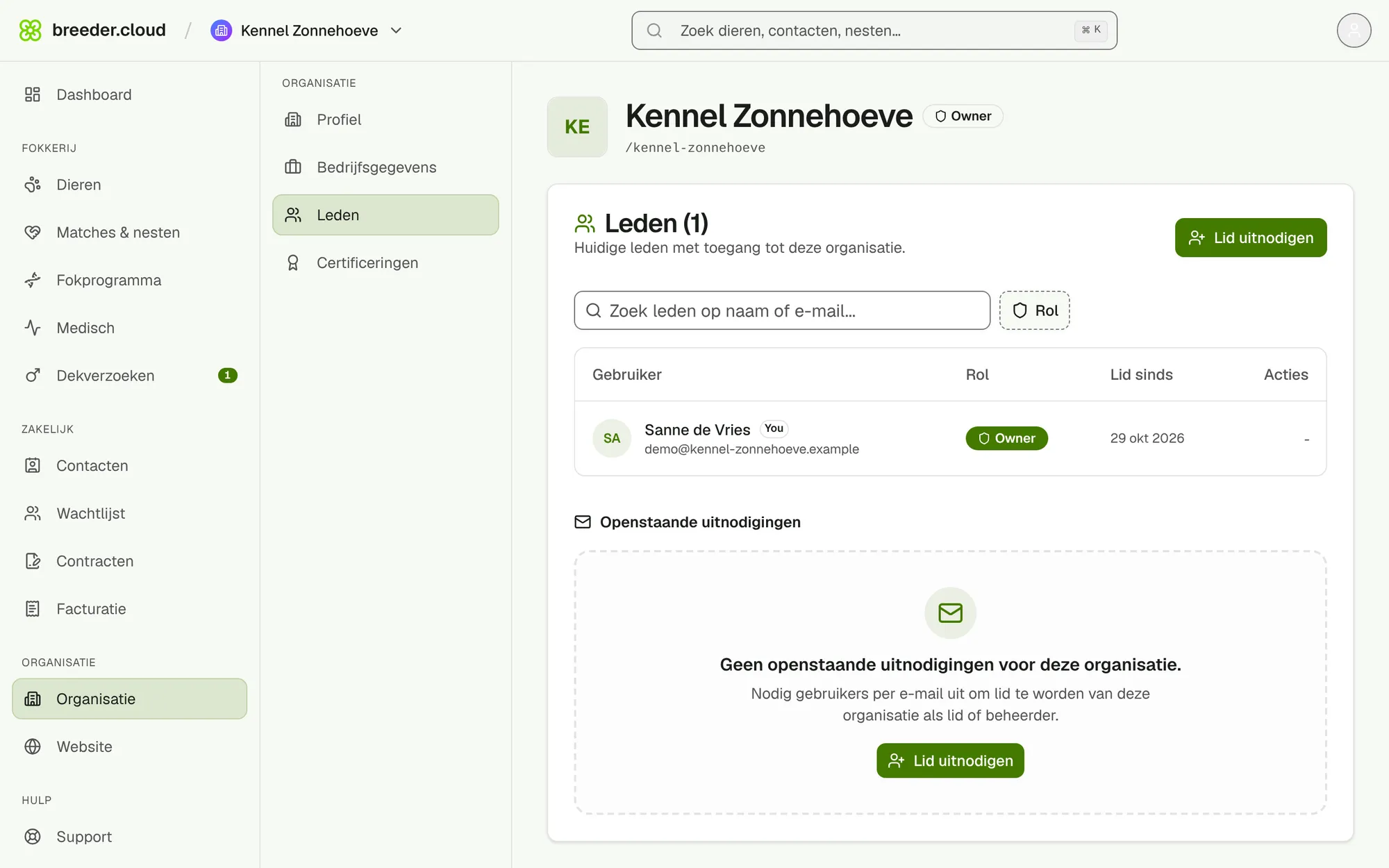Click the 29 okt 2026 date

(x=1147, y=438)
